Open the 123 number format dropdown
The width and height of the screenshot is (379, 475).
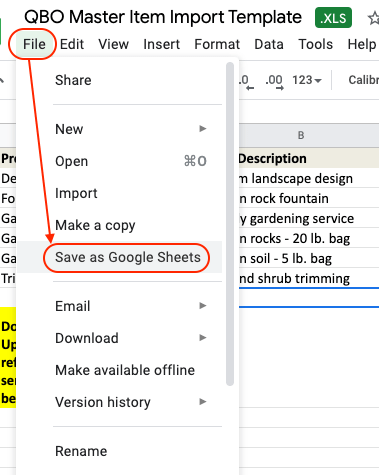pyautogui.click(x=307, y=80)
